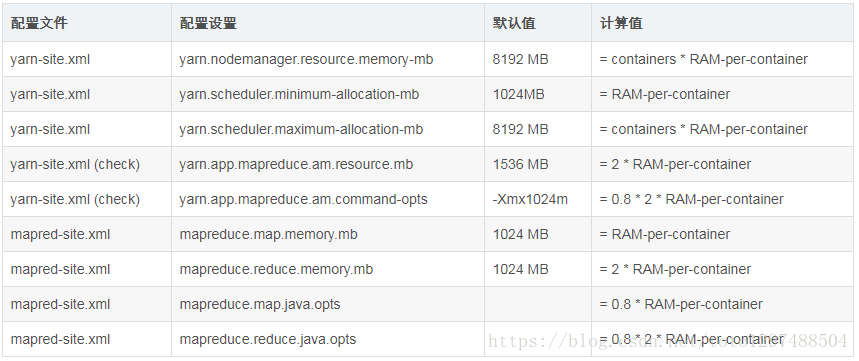Click the 默认值 column header
Viewport: 859px width, 361px height.
tap(514, 24)
